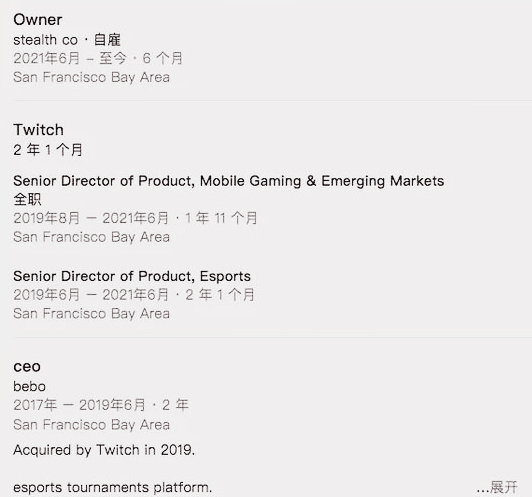
Task: Open the Twitch company heading
Action: (x=38, y=130)
